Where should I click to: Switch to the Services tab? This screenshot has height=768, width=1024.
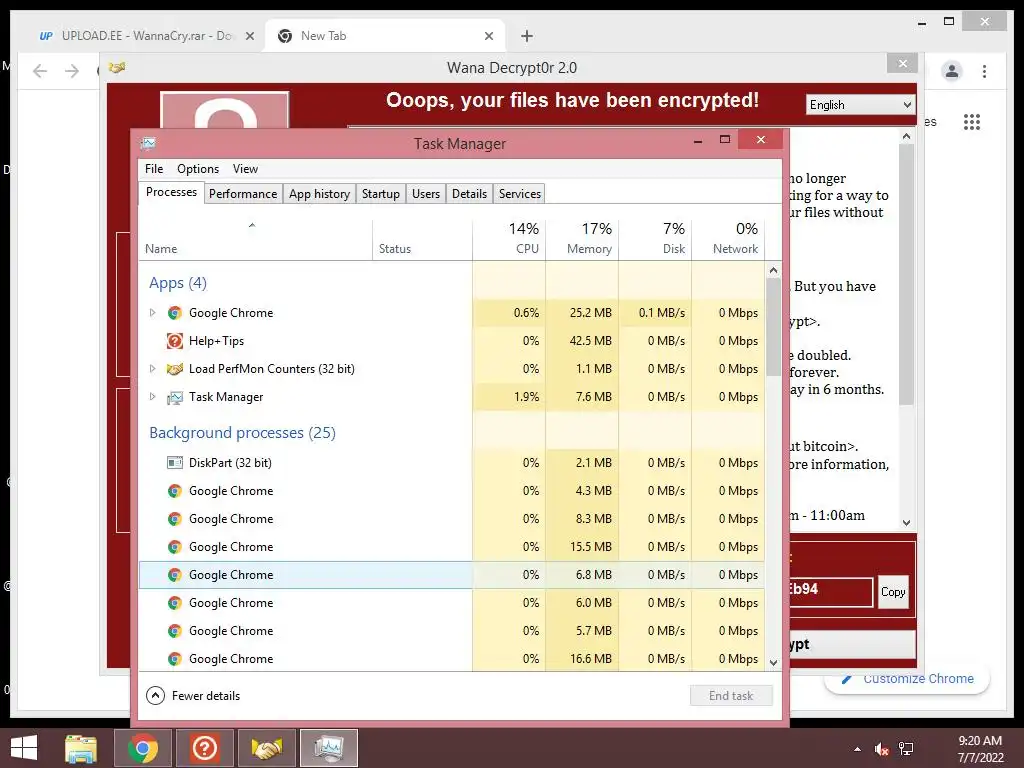[x=520, y=194]
